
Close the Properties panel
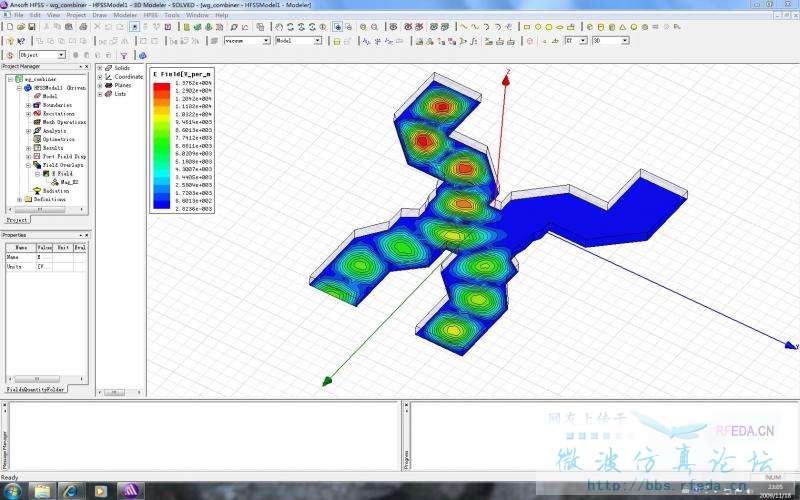tap(86, 235)
